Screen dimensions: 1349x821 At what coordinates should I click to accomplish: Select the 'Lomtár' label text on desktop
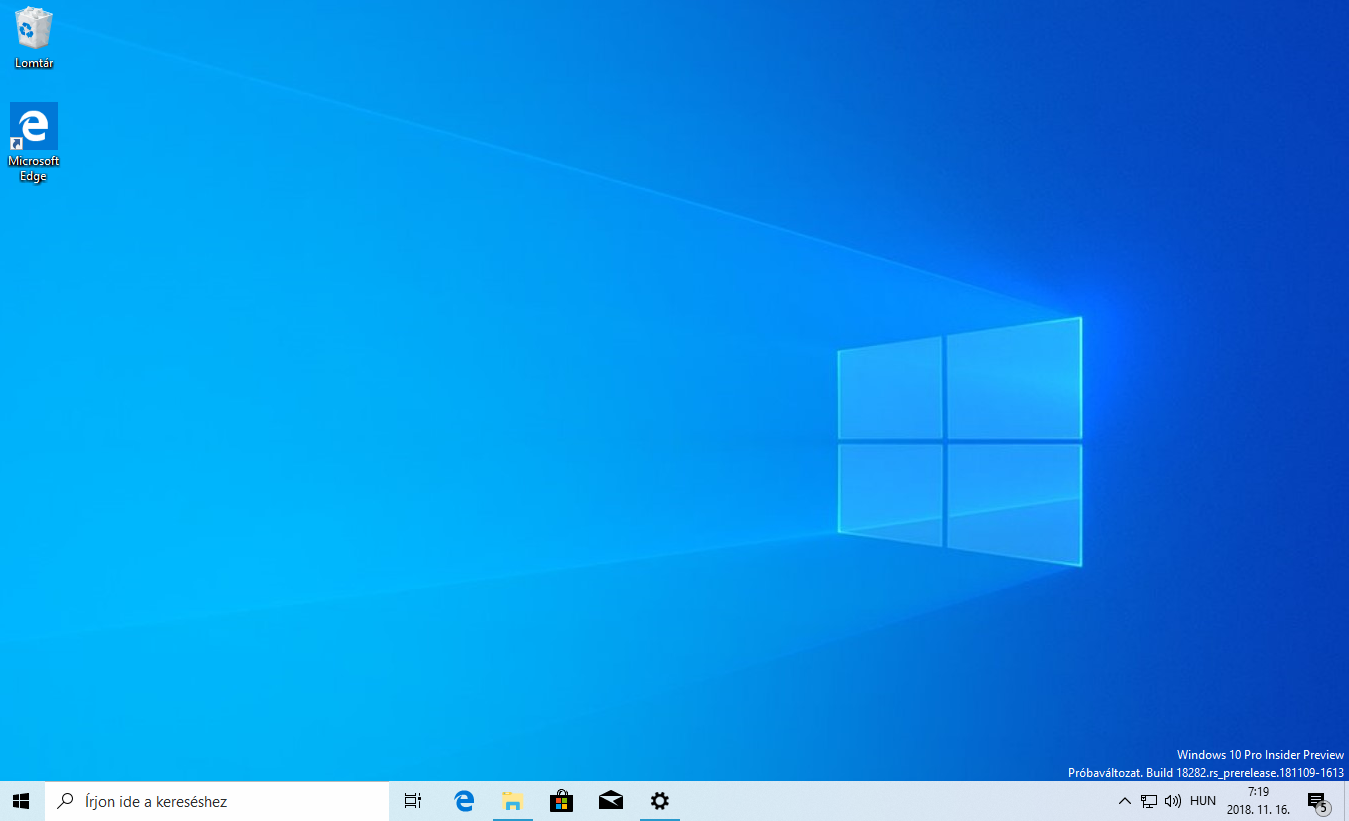click(33, 64)
